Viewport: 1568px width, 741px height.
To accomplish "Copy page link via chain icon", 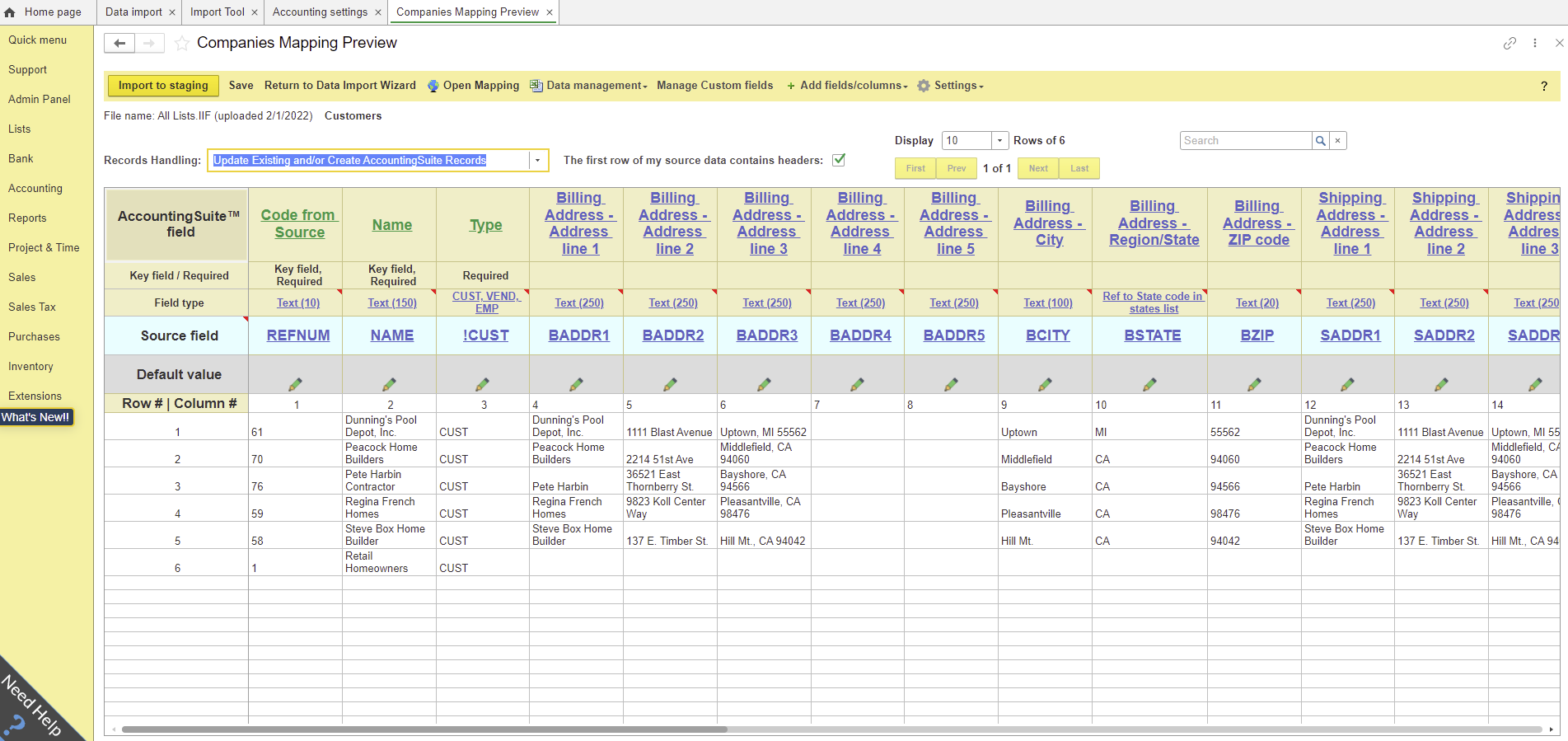I will pos(1509,43).
